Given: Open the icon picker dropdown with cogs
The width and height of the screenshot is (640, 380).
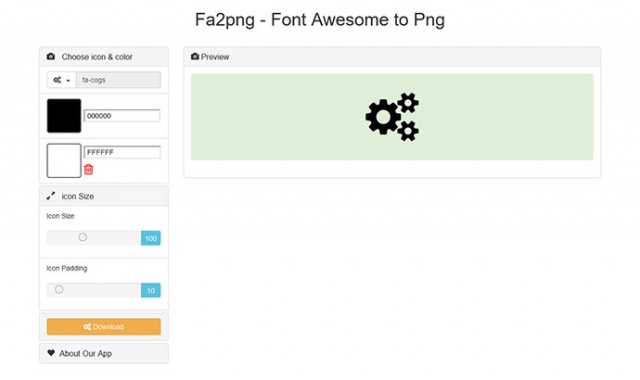Looking at the screenshot, I should 62,80.
